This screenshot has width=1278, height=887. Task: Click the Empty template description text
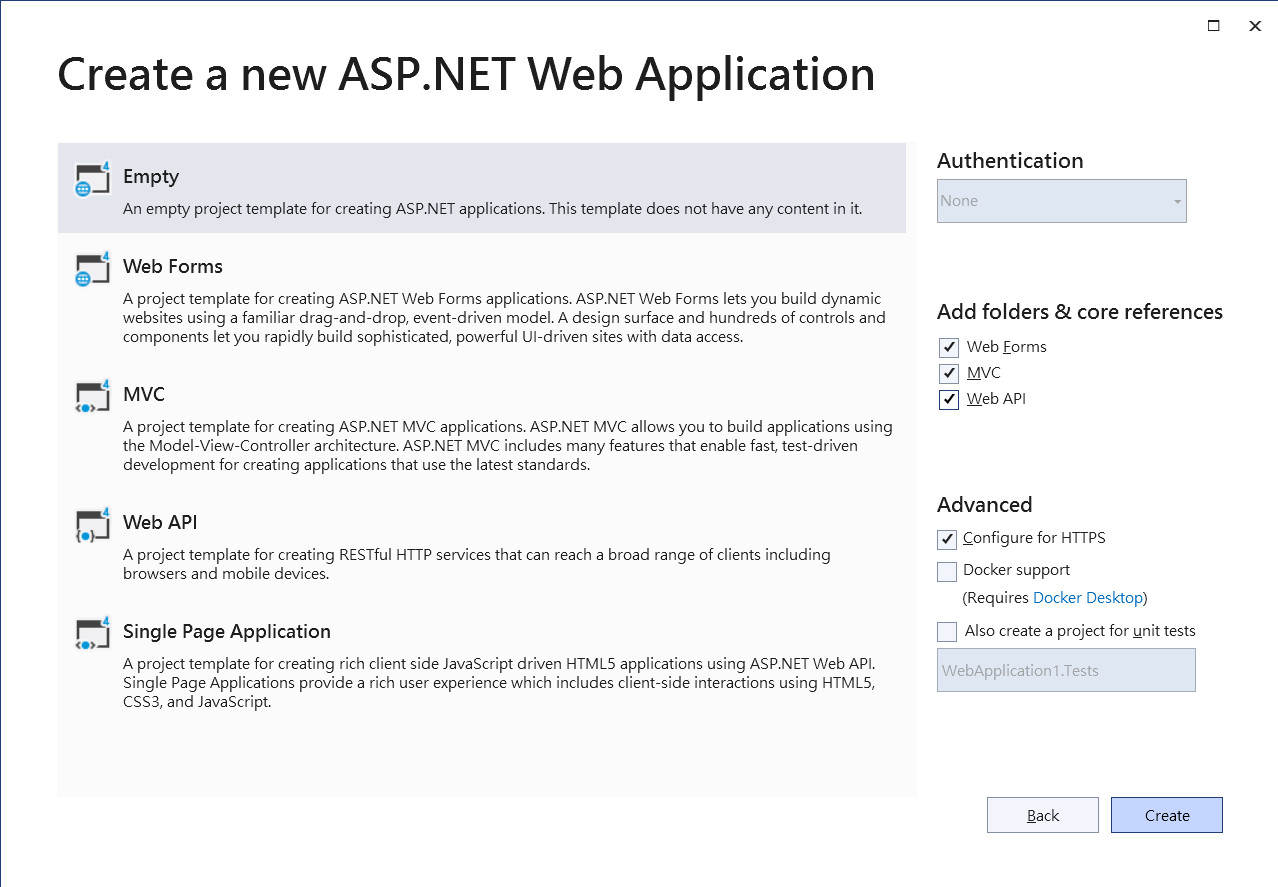point(493,209)
